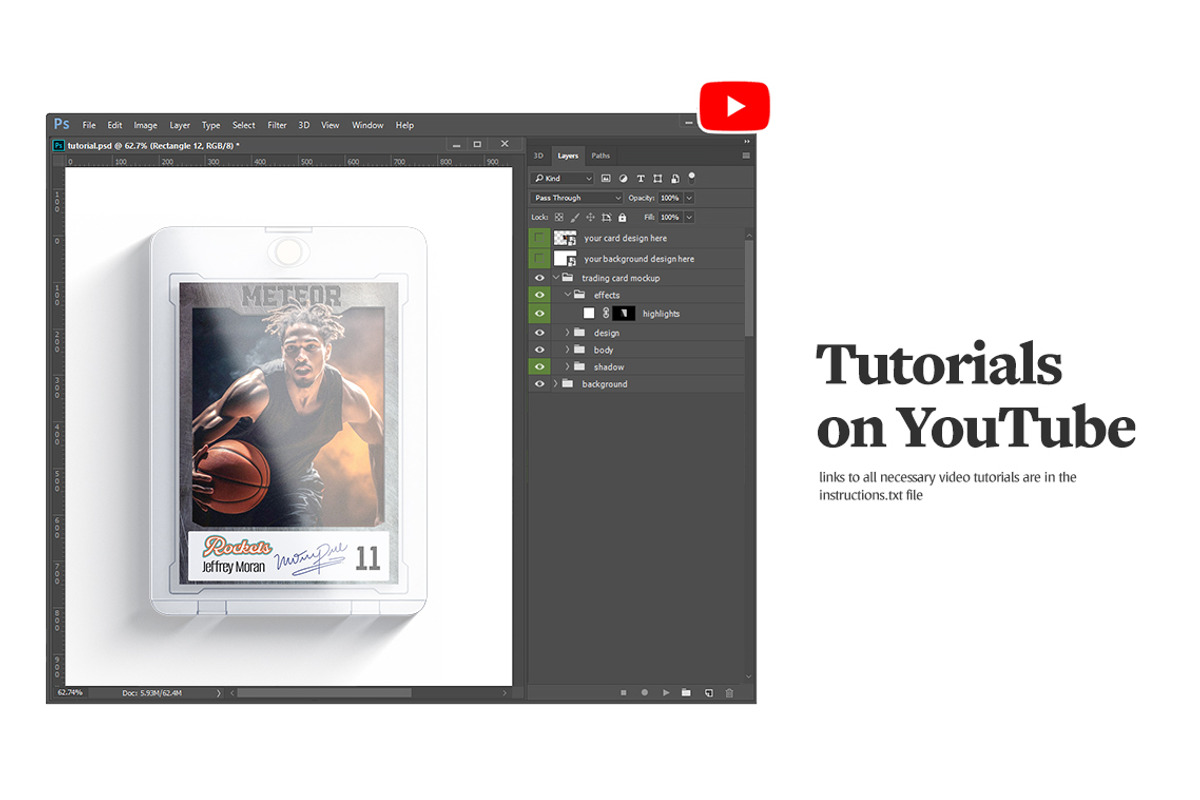Lock transparent pixels in Layers panel
This screenshot has width=1200, height=800.
point(559,217)
